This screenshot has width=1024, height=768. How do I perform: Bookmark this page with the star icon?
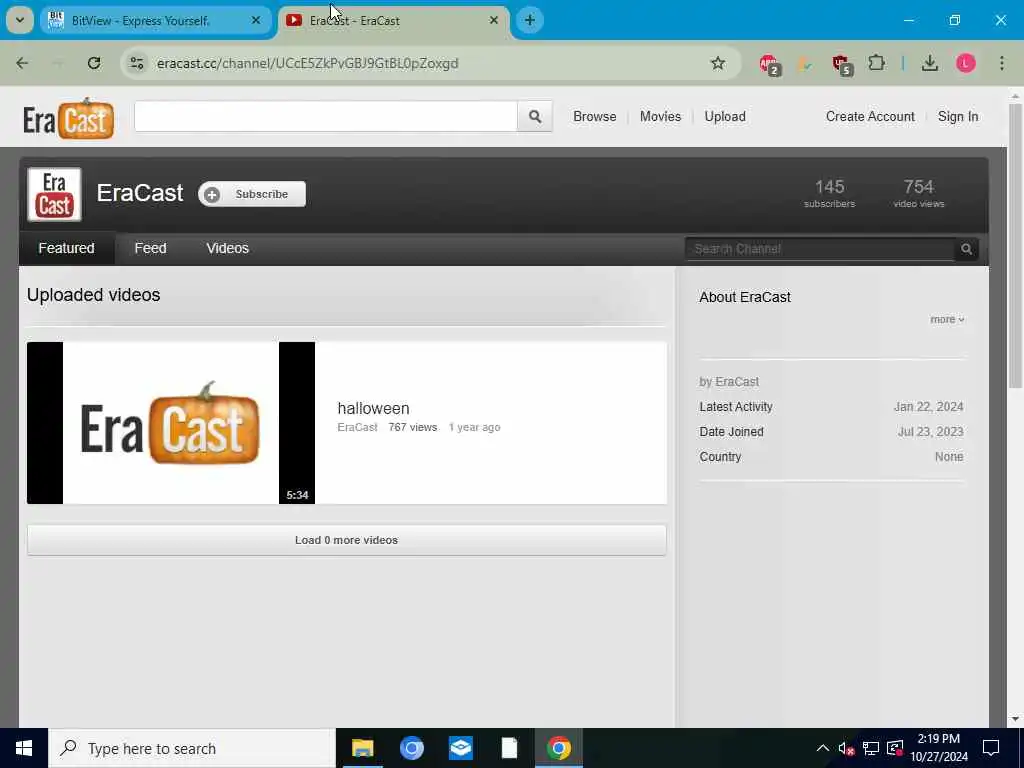click(718, 63)
